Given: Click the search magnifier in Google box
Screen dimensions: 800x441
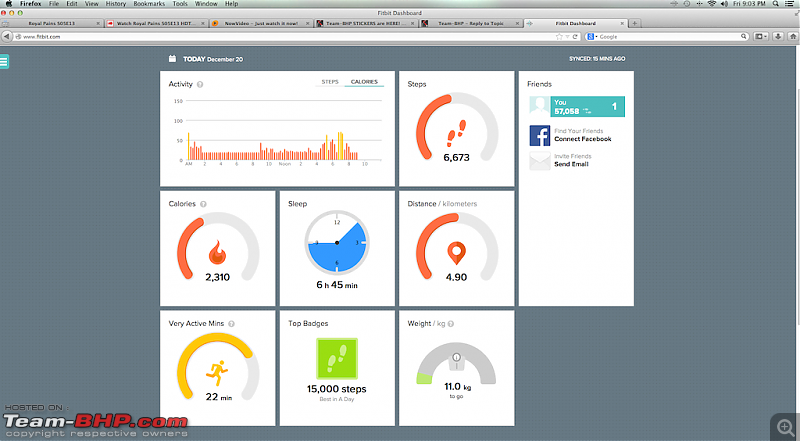Looking at the screenshot, I should tap(744, 36).
